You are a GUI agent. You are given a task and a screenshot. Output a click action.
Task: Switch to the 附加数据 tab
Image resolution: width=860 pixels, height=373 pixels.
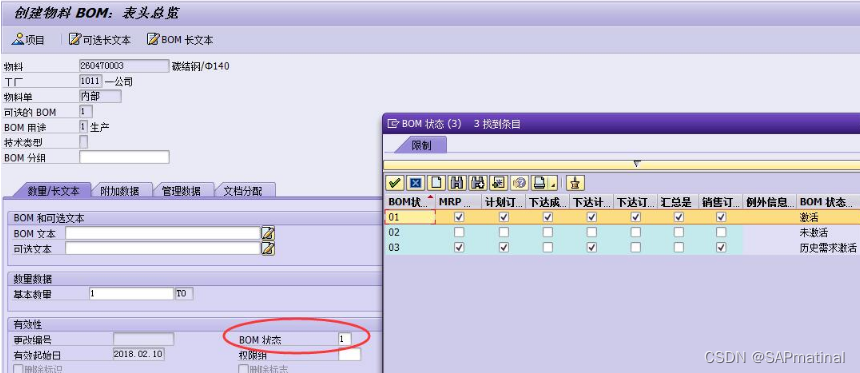tap(120, 191)
